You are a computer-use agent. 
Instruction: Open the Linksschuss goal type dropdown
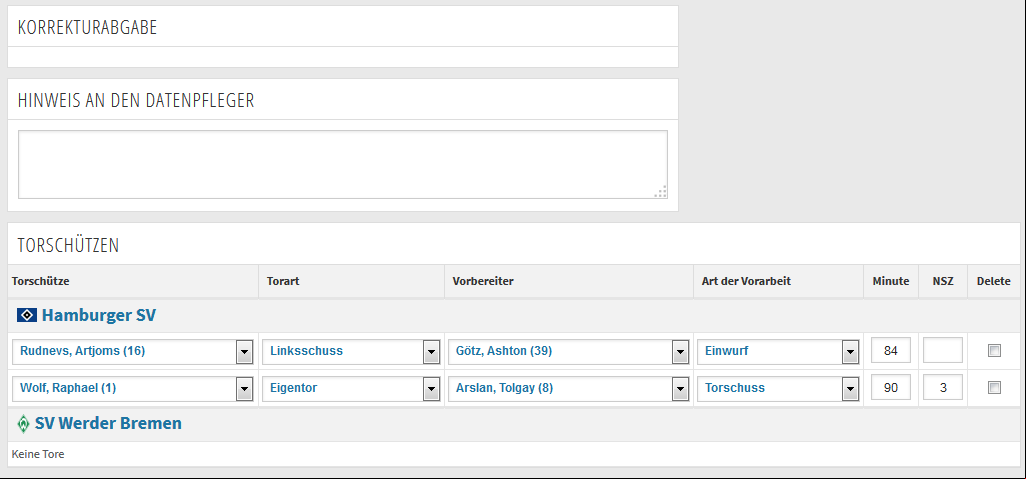point(351,351)
